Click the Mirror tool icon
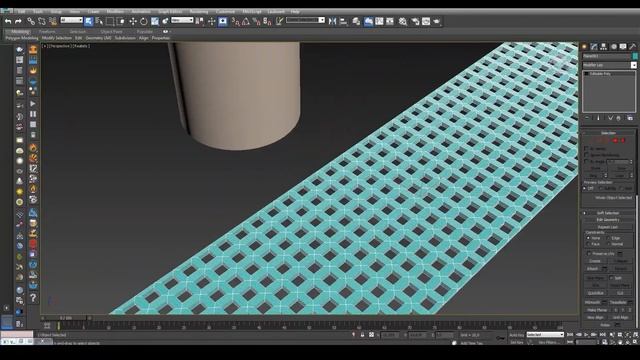Screen dimensions: 640x360 coord(332,21)
